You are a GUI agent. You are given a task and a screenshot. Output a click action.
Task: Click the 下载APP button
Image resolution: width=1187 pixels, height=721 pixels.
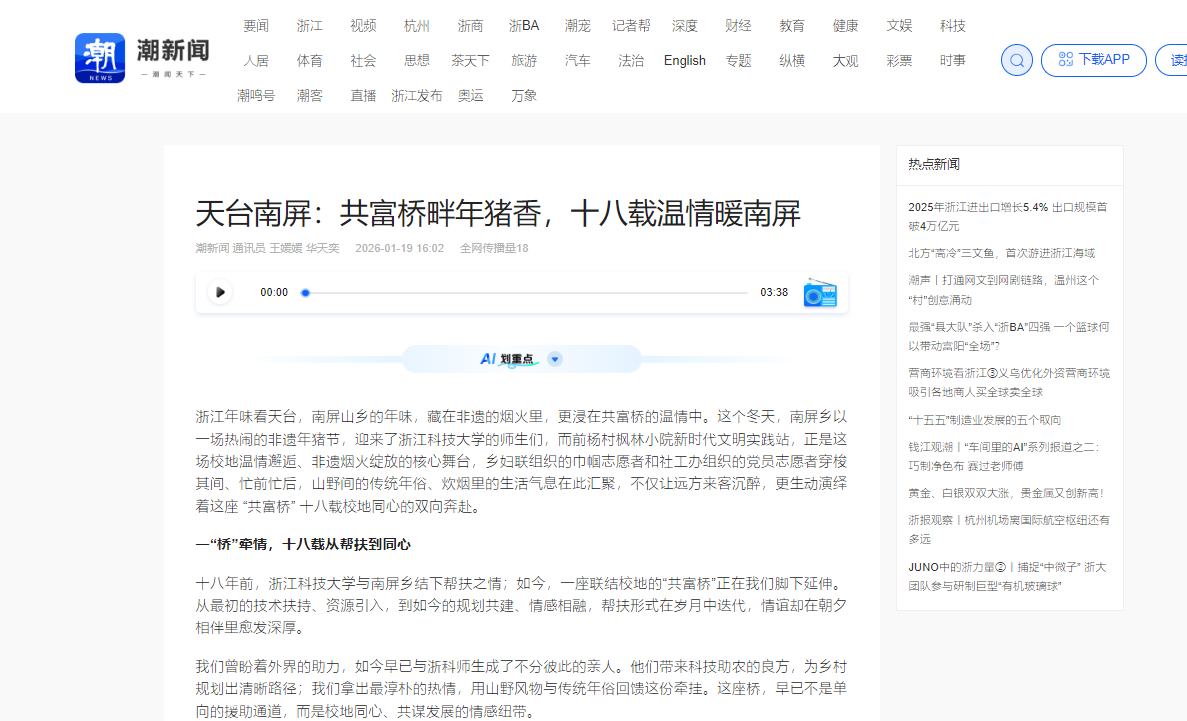(x=1093, y=60)
